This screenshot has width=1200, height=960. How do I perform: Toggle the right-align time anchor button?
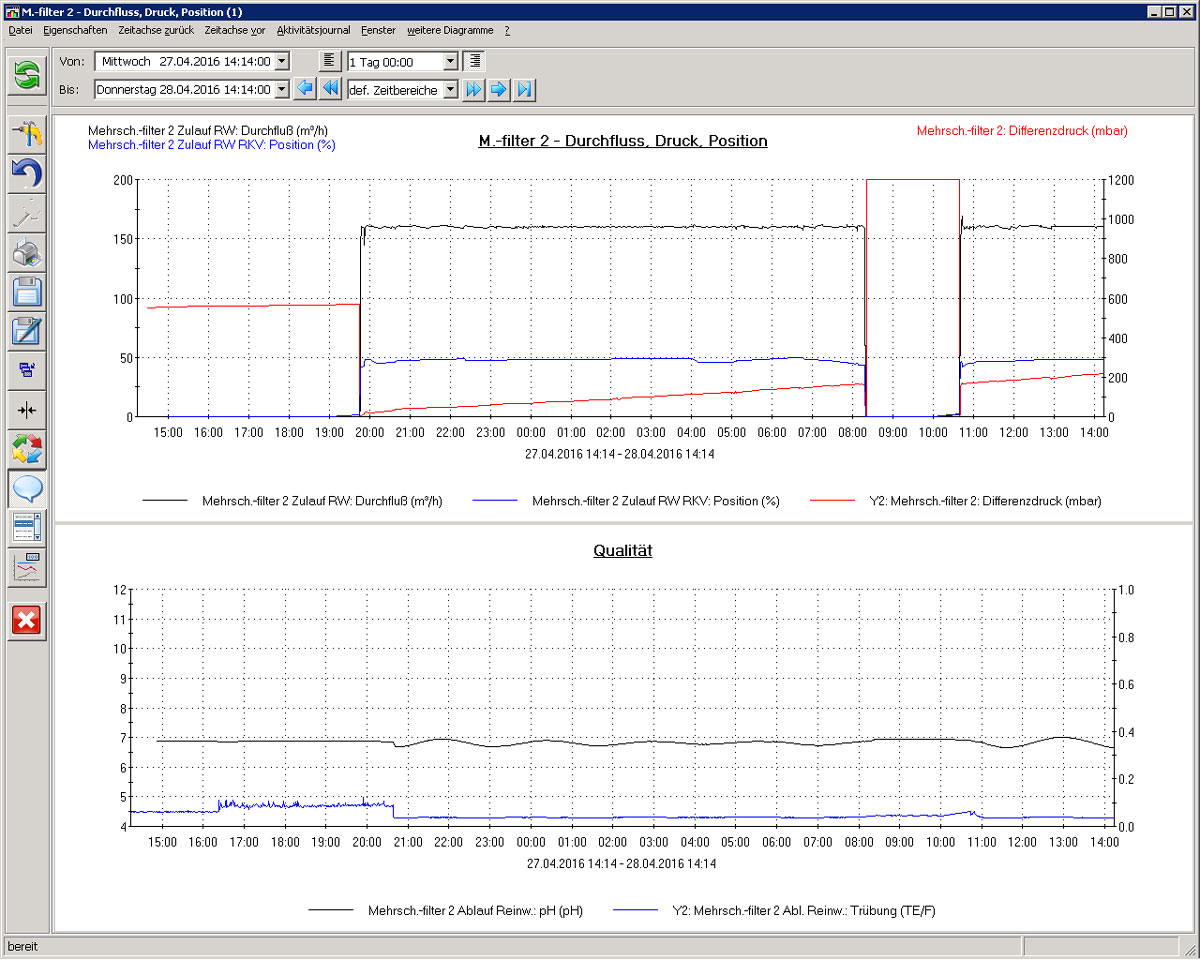[x=475, y=61]
